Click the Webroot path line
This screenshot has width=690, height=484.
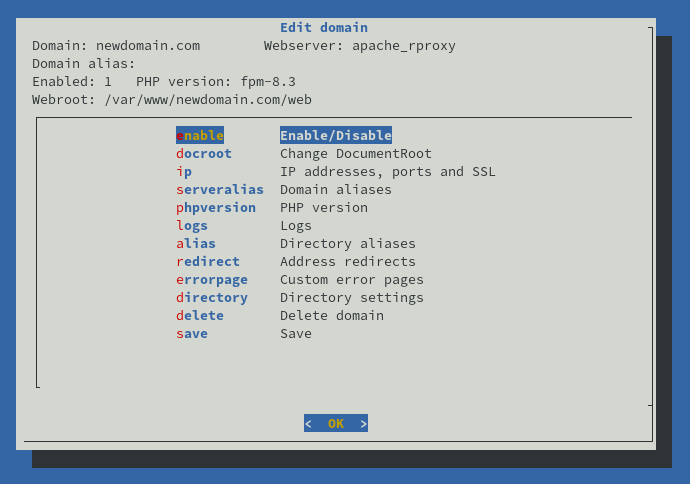coord(172,100)
